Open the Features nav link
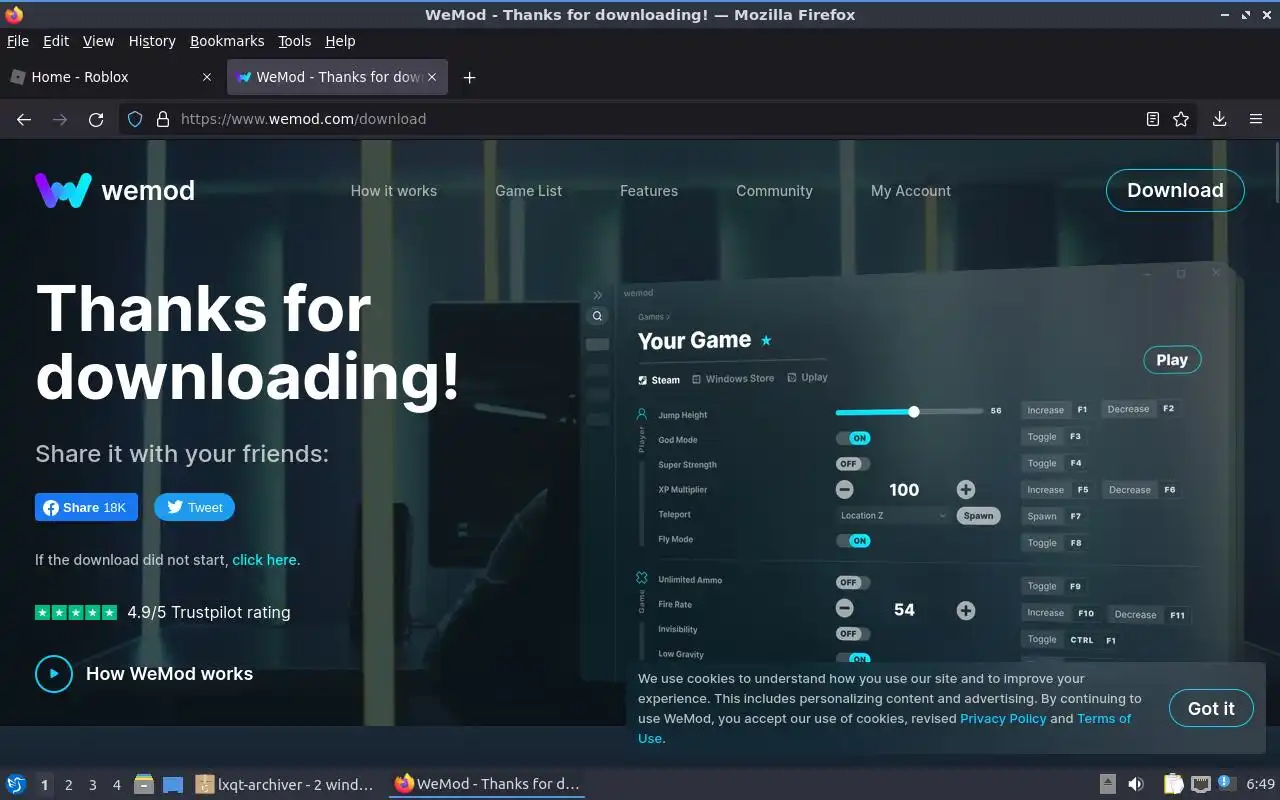Viewport: 1280px width, 800px height. (x=649, y=191)
